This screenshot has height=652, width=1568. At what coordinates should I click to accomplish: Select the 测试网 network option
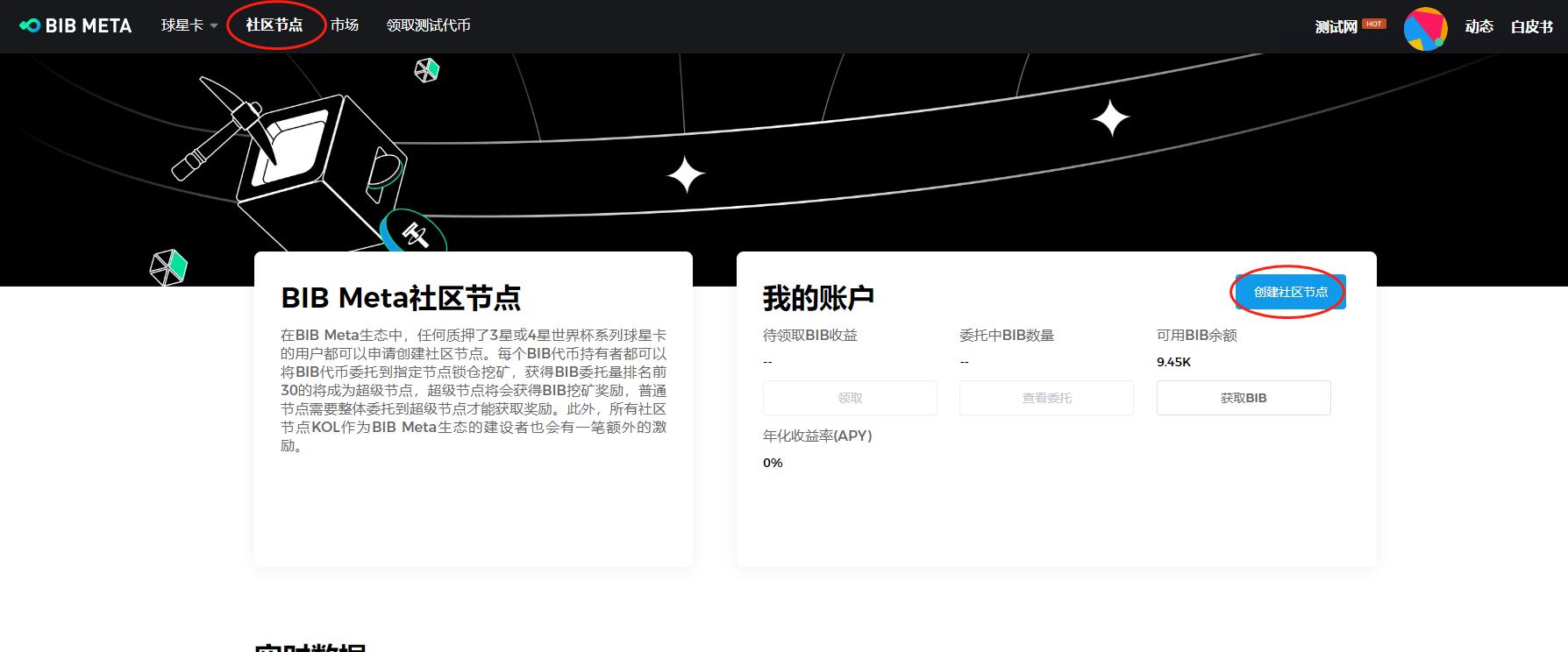coord(1336,27)
